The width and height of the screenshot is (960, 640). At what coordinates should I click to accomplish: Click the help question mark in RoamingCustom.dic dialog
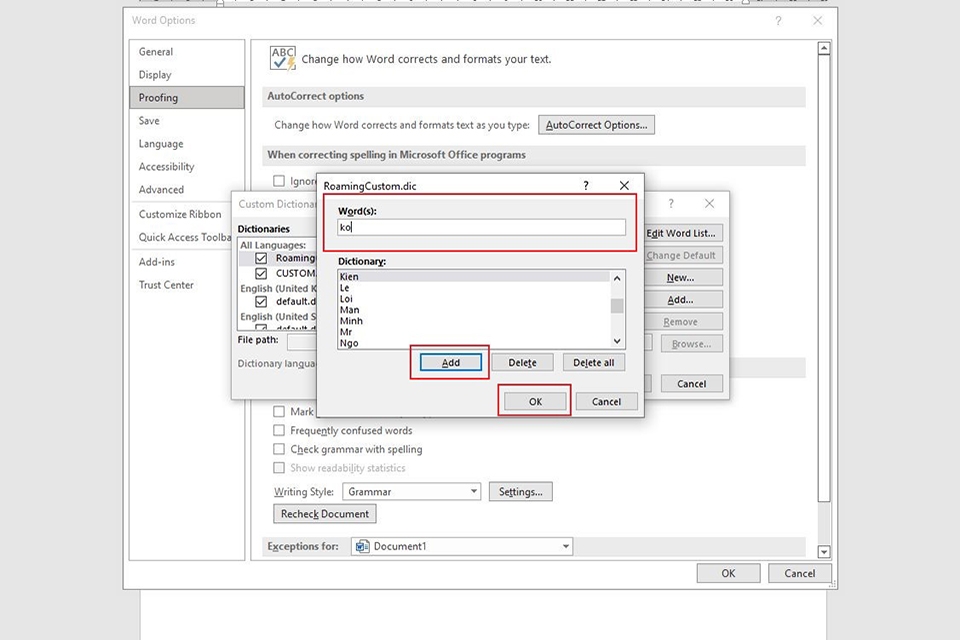586,186
